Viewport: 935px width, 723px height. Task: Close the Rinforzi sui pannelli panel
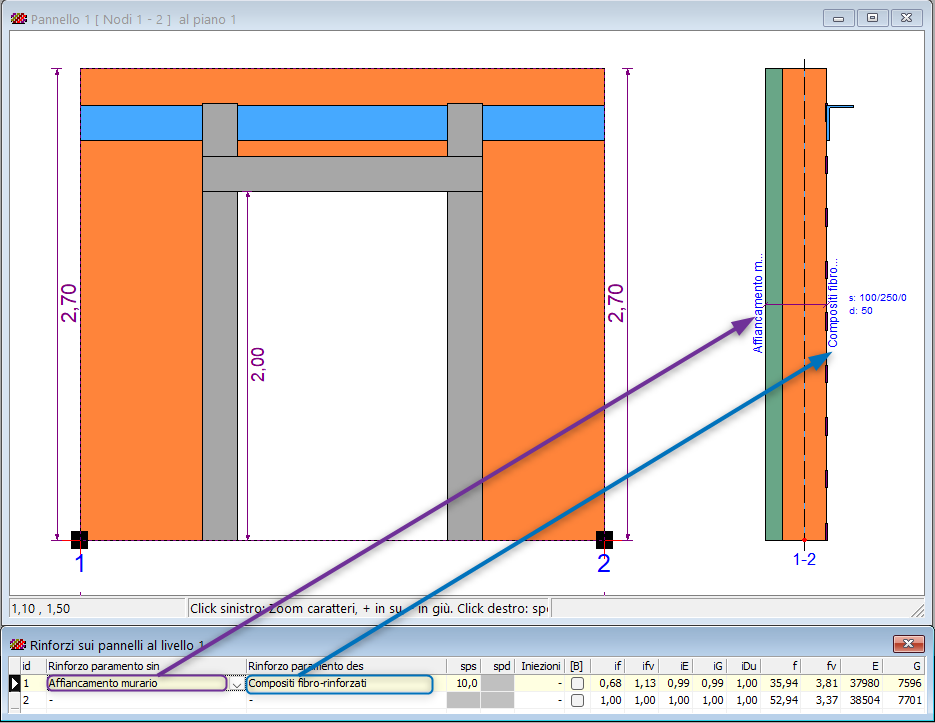click(909, 644)
